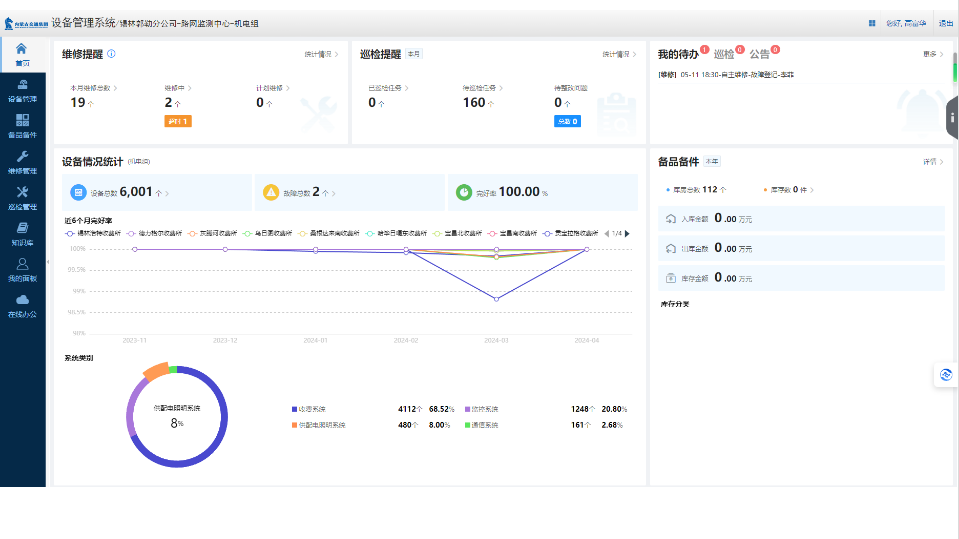Screen dimensions: 959x539
Task: Click the 退出 logout link
Action: pos(946,23)
